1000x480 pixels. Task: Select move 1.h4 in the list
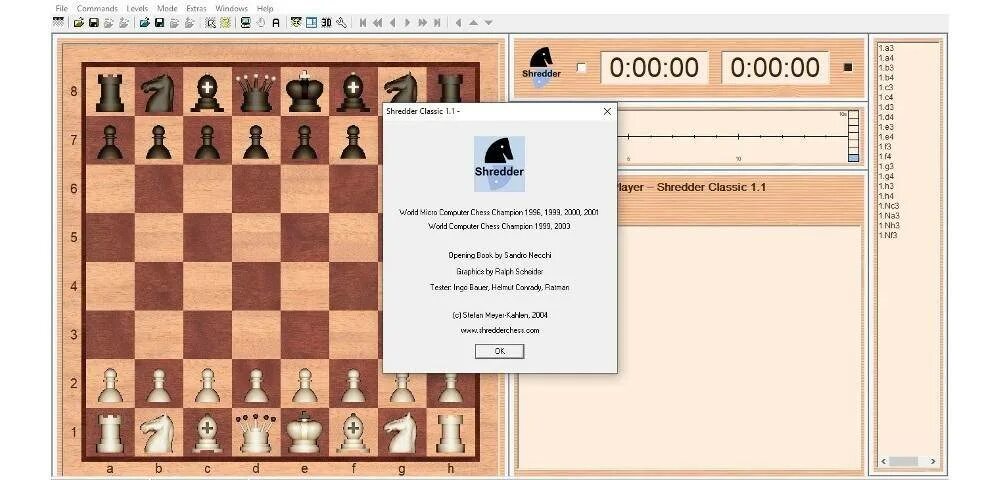pyautogui.click(x=886, y=196)
